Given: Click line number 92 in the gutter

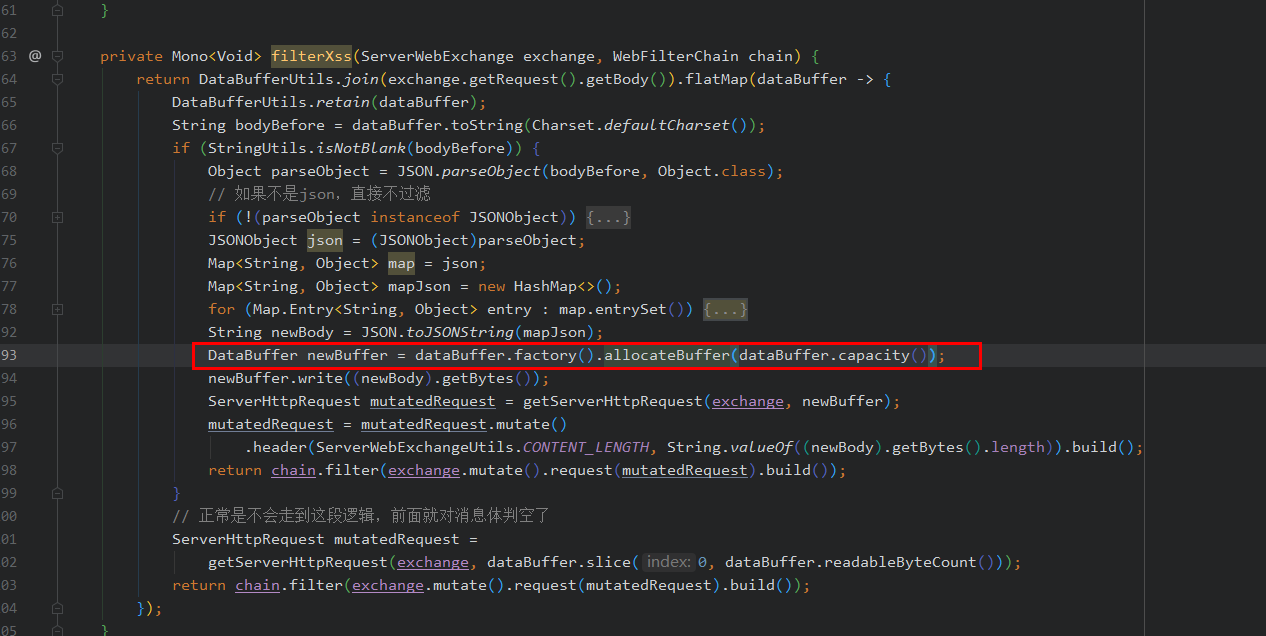Looking at the screenshot, I should click(8, 332).
